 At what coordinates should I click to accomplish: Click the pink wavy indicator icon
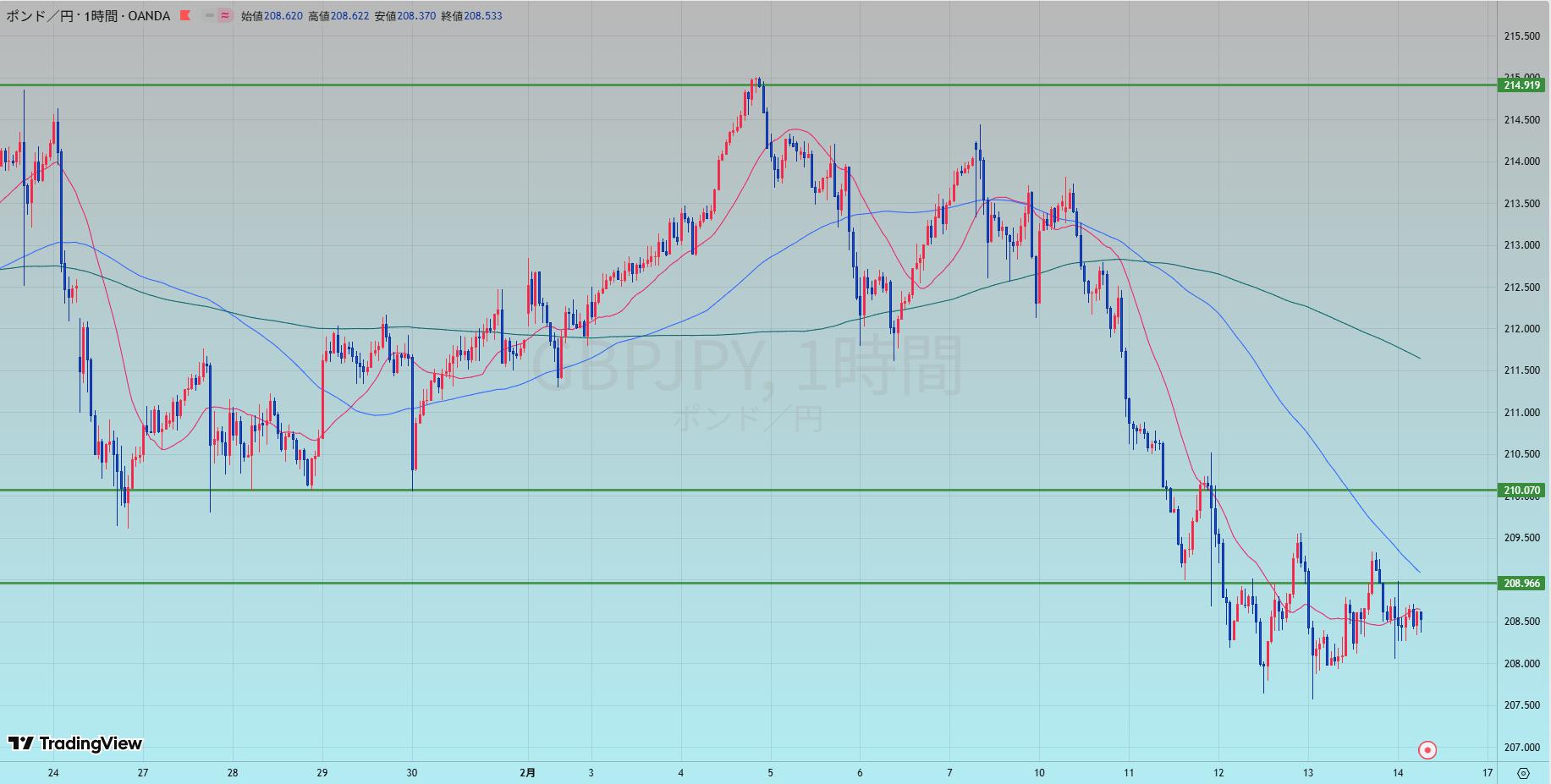225,15
